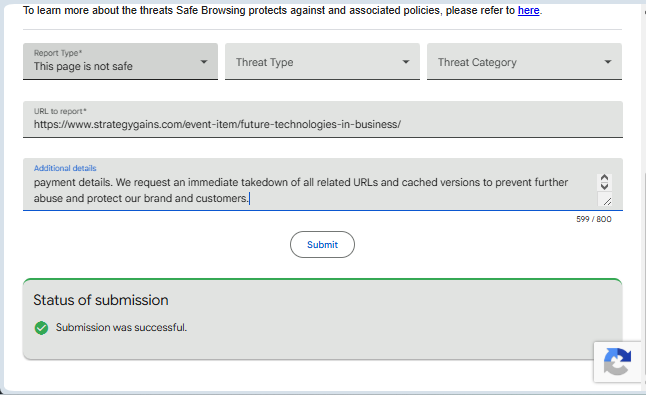Expand the Threat Type dropdown
Viewport: 646px width, 395px height.
(x=322, y=61)
